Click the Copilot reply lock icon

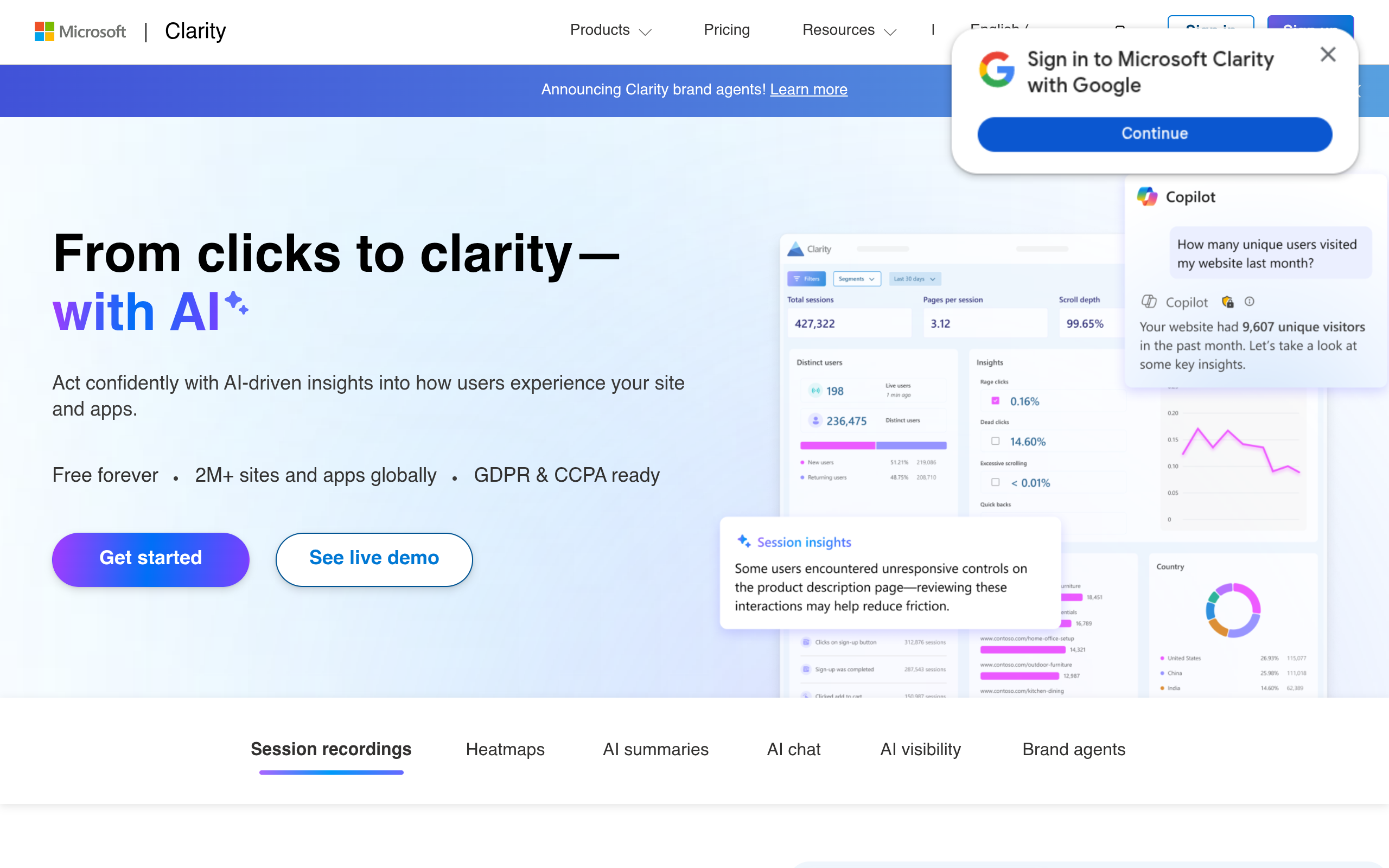pyautogui.click(x=1228, y=302)
